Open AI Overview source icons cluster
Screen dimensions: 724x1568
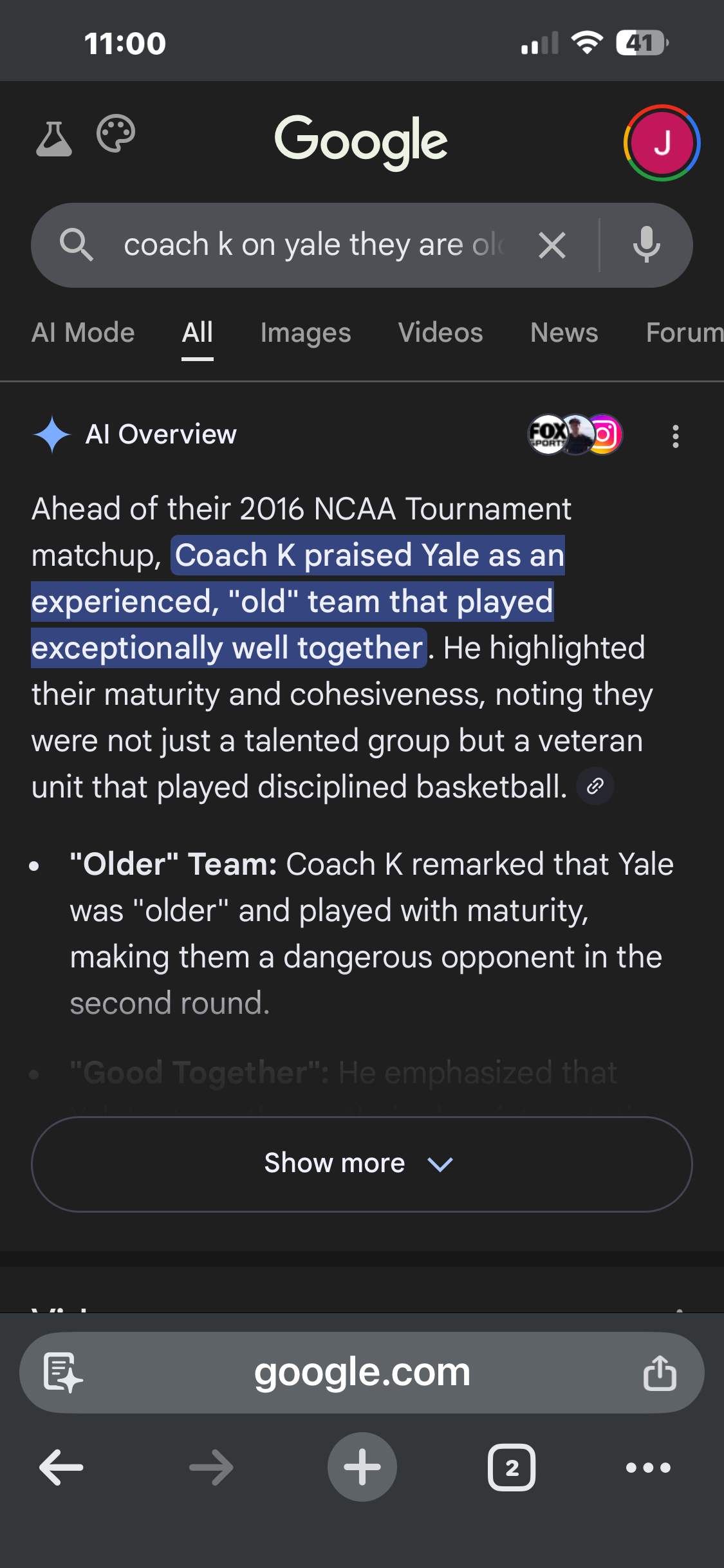pos(575,434)
